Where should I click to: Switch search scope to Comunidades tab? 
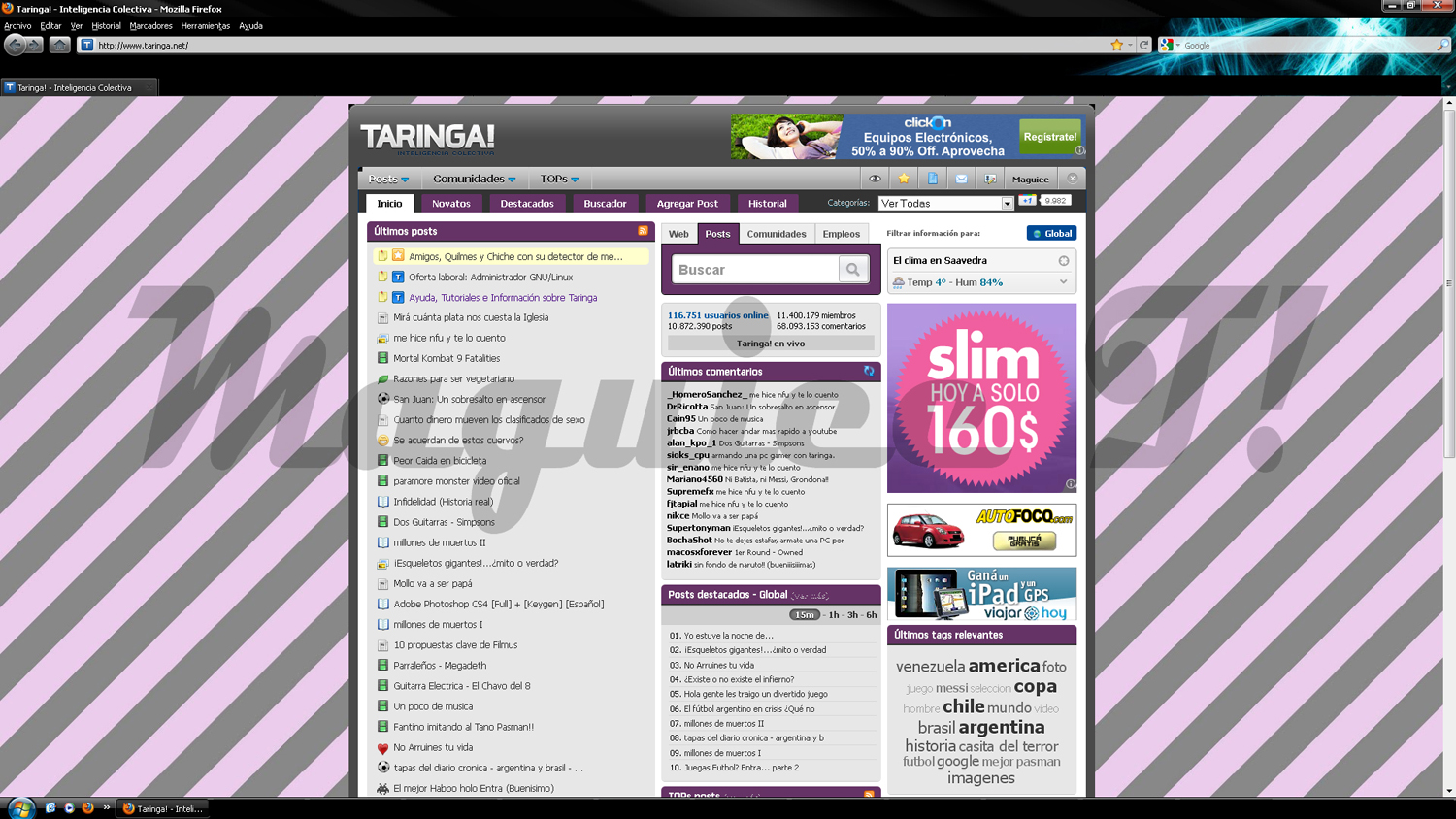tap(777, 234)
